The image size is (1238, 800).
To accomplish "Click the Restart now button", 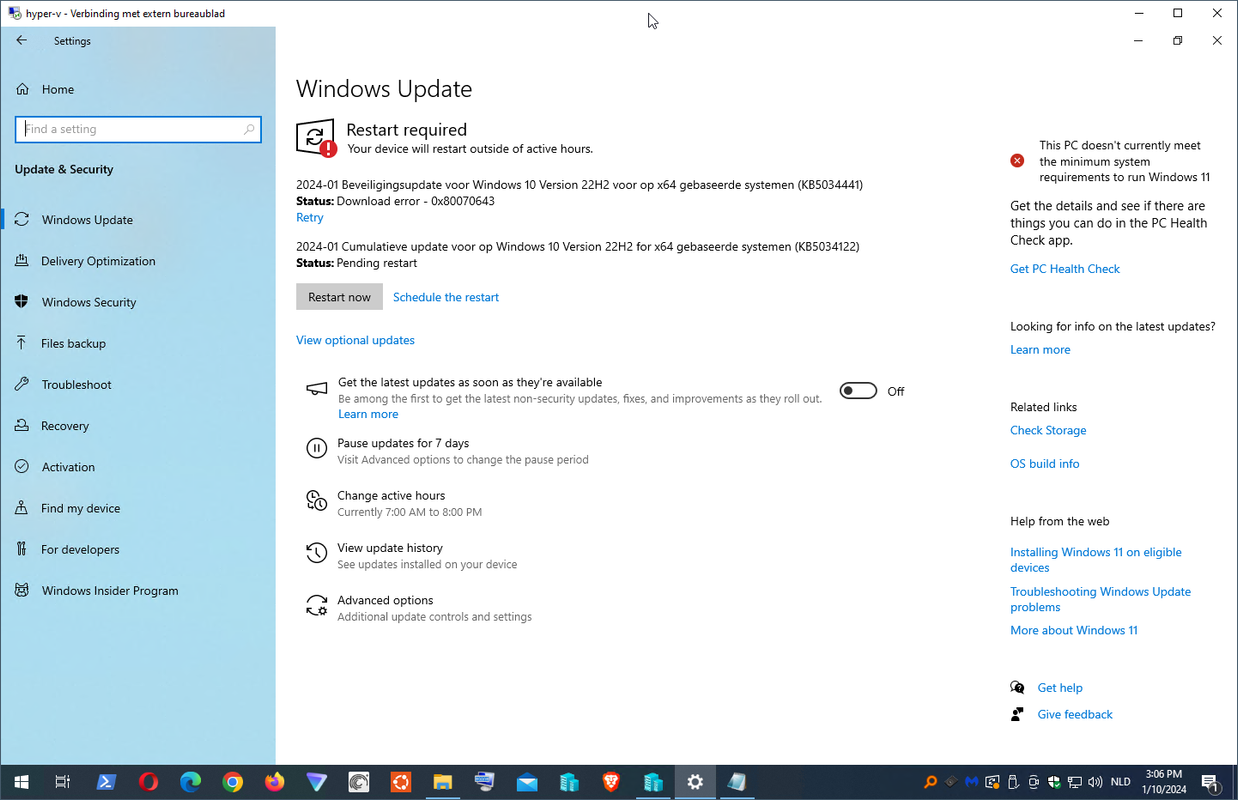I will click(x=339, y=297).
